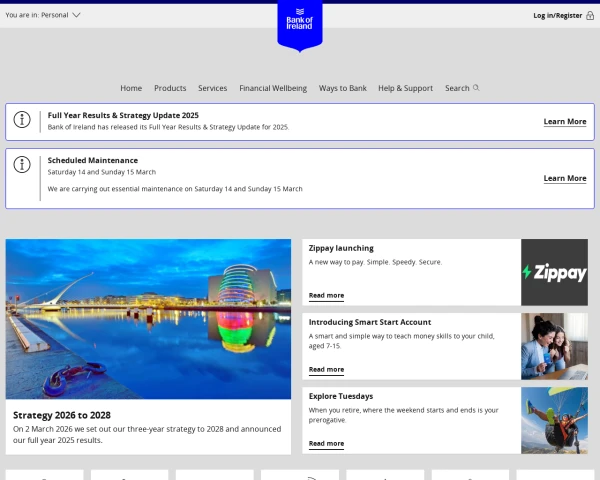Click the Search text in navigation
The width and height of the screenshot is (600, 480).
point(457,88)
